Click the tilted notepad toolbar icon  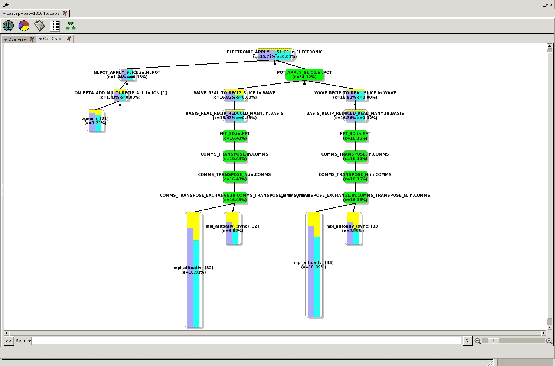40,26
